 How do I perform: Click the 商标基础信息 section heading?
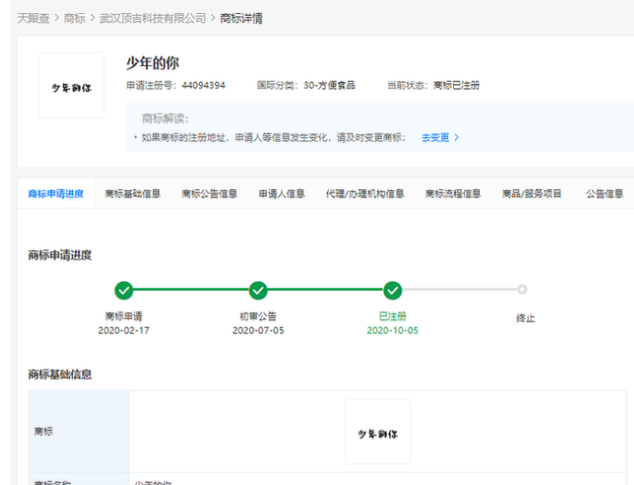(x=60, y=374)
